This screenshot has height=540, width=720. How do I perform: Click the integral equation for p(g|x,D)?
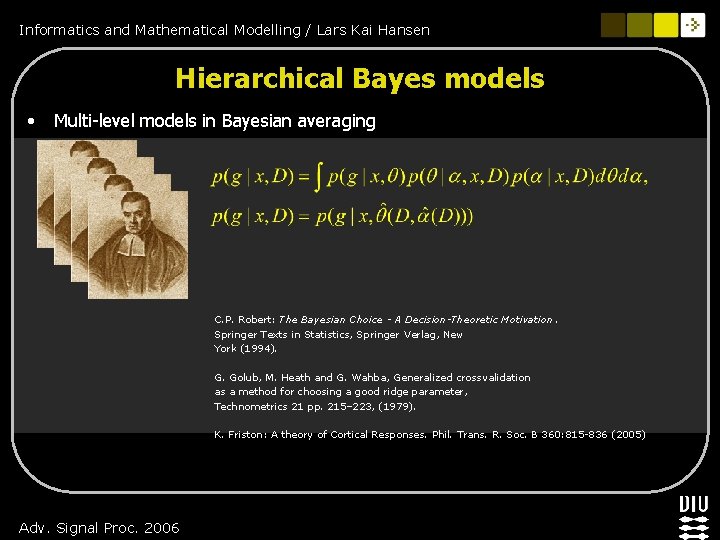coord(429,177)
